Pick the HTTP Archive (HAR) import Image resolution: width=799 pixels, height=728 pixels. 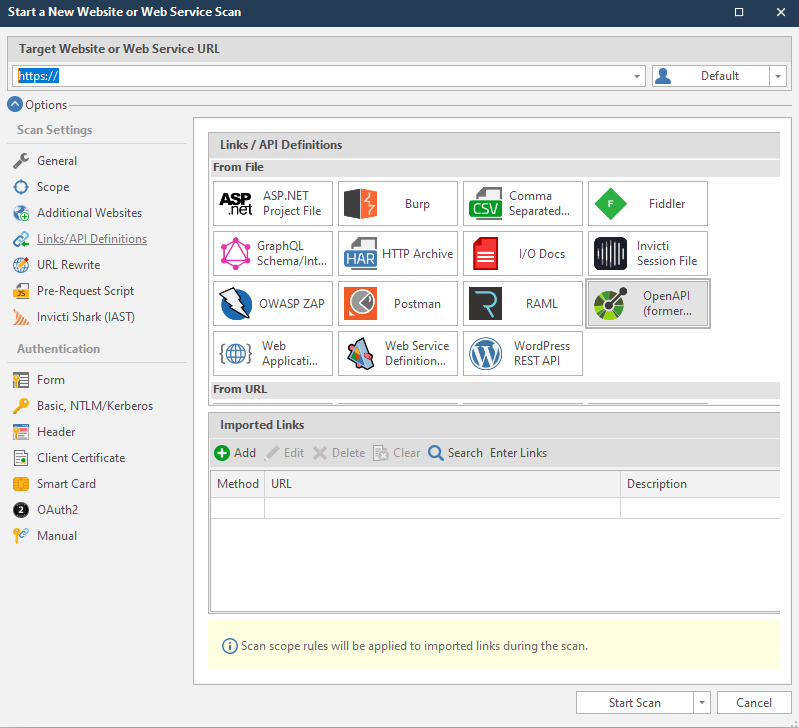[397, 253]
